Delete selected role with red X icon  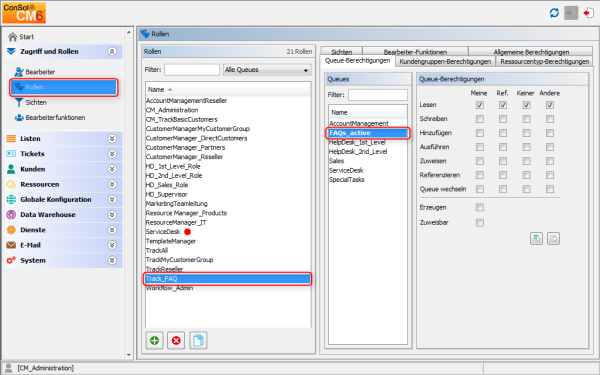click(176, 340)
